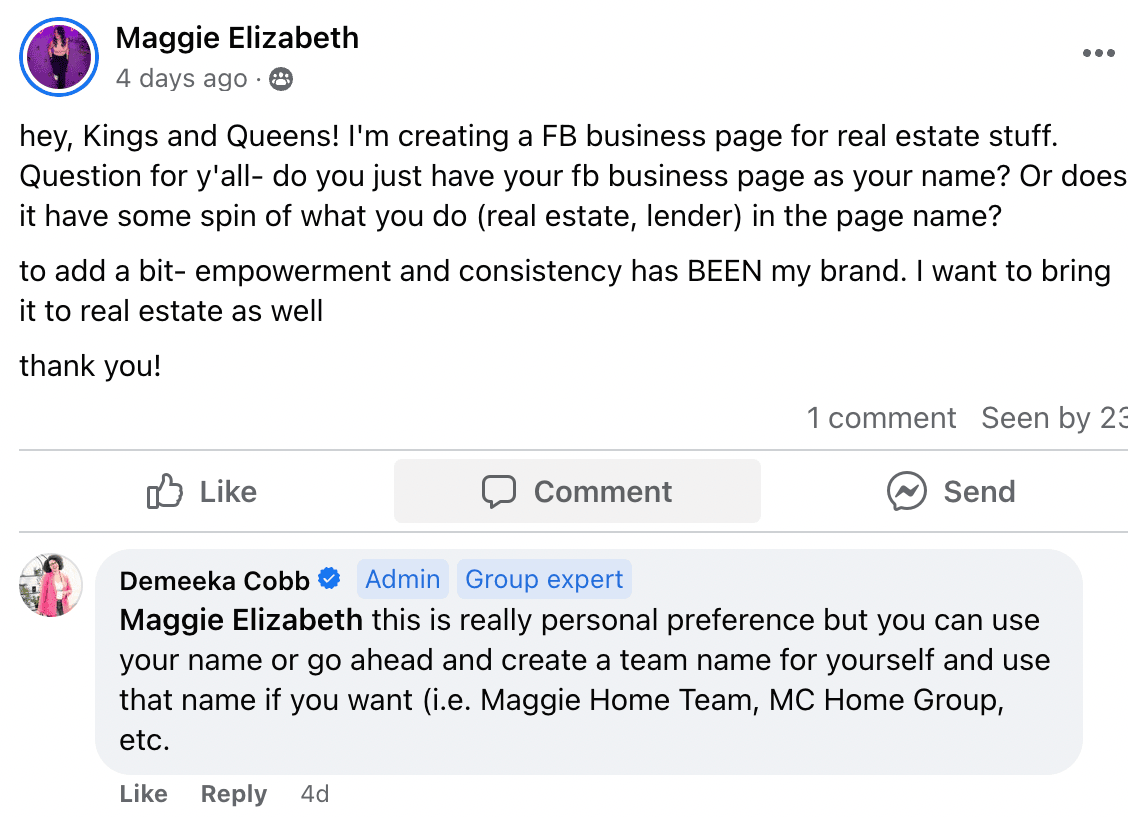The height and width of the screenshot is (818, 1128).
Task: Like Maggie Elizabeth's post with thumbs-up
Action: coord(201,492)
